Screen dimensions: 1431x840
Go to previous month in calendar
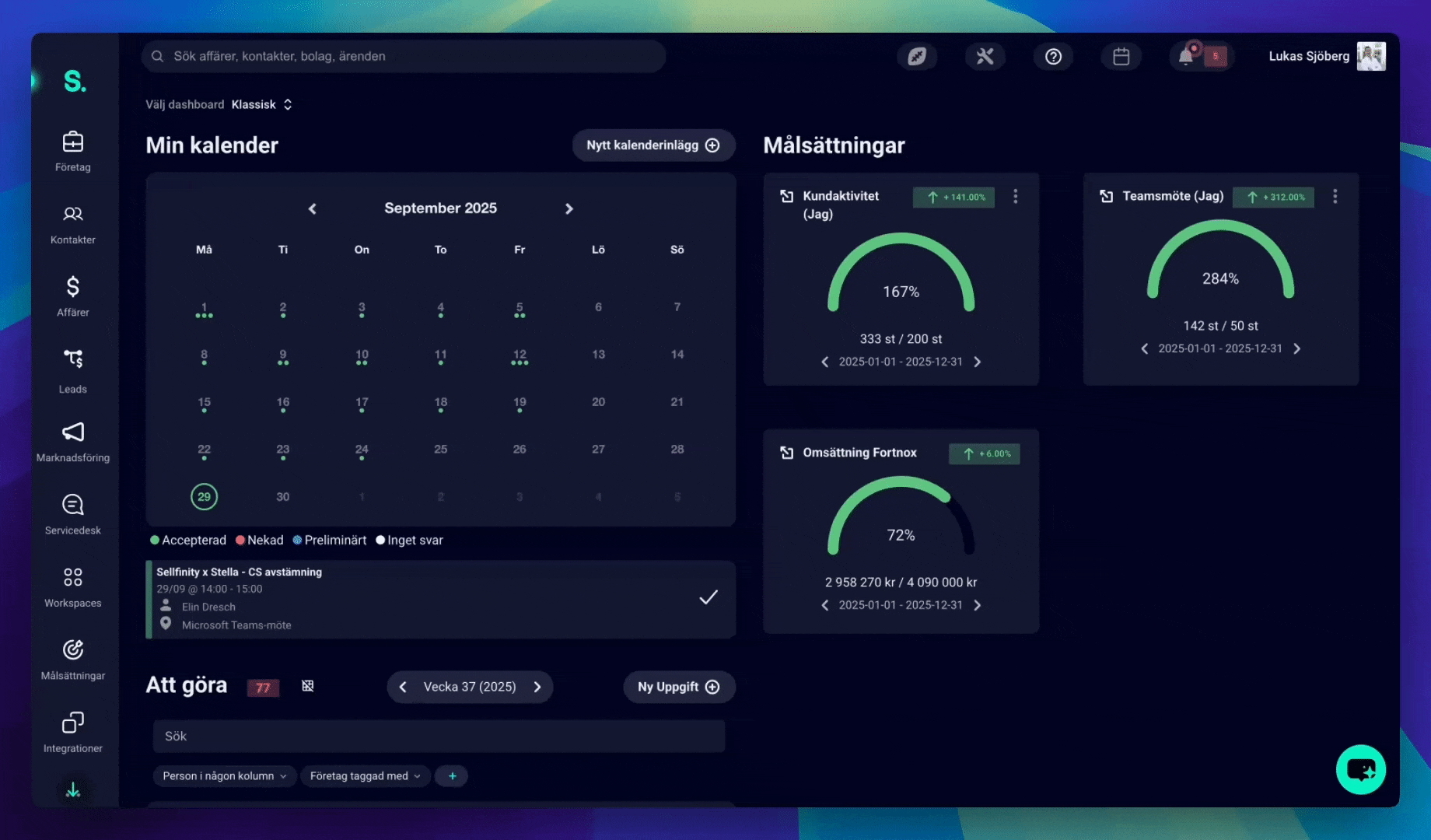[313, 208]
